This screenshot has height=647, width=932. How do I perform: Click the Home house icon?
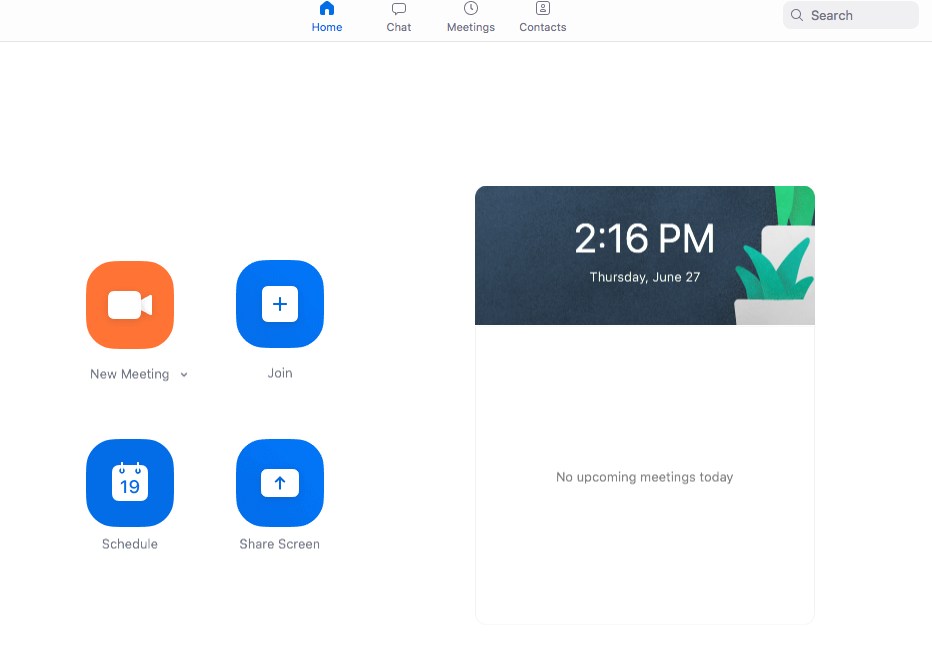click(327, 9)
